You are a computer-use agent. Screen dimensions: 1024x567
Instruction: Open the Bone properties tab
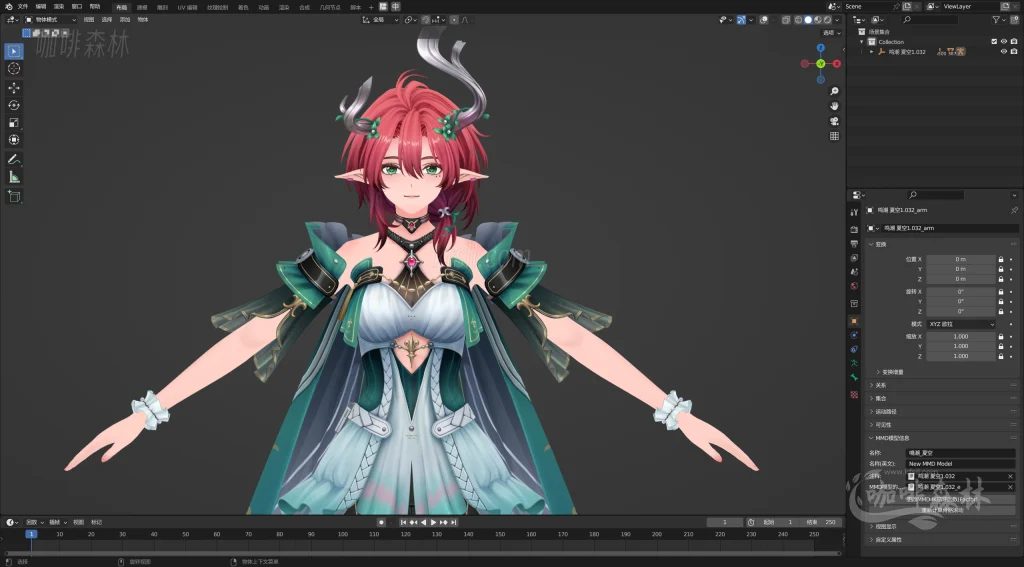click(854, 377)
